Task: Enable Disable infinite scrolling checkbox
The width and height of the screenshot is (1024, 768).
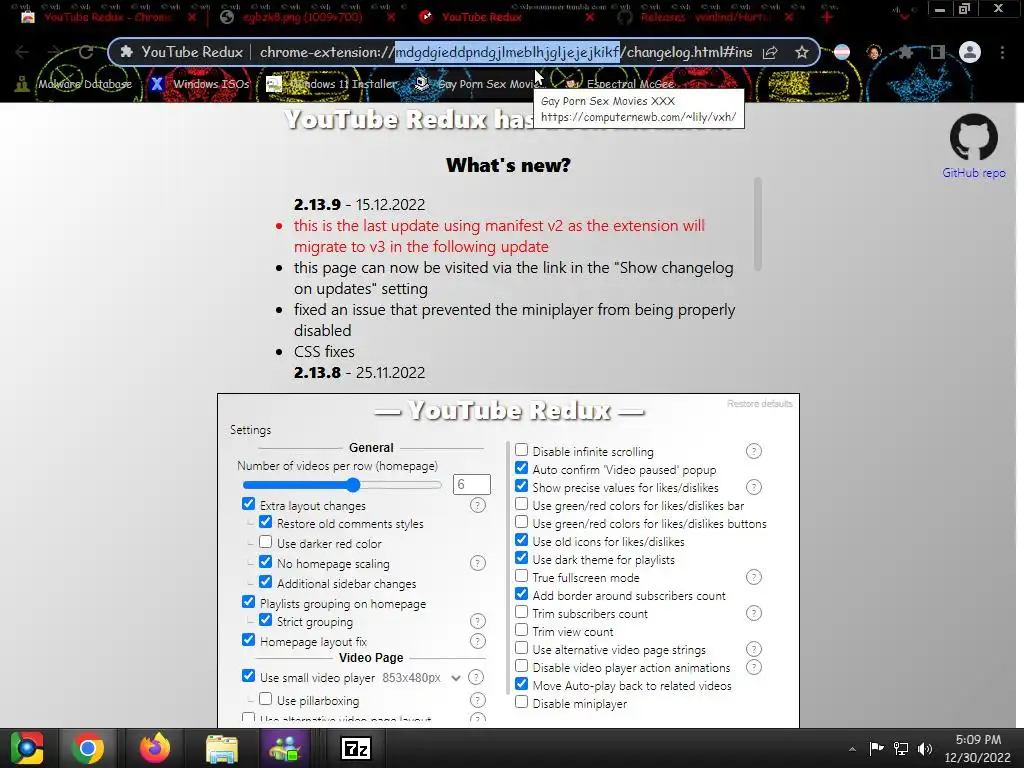Action: (521, 450)
